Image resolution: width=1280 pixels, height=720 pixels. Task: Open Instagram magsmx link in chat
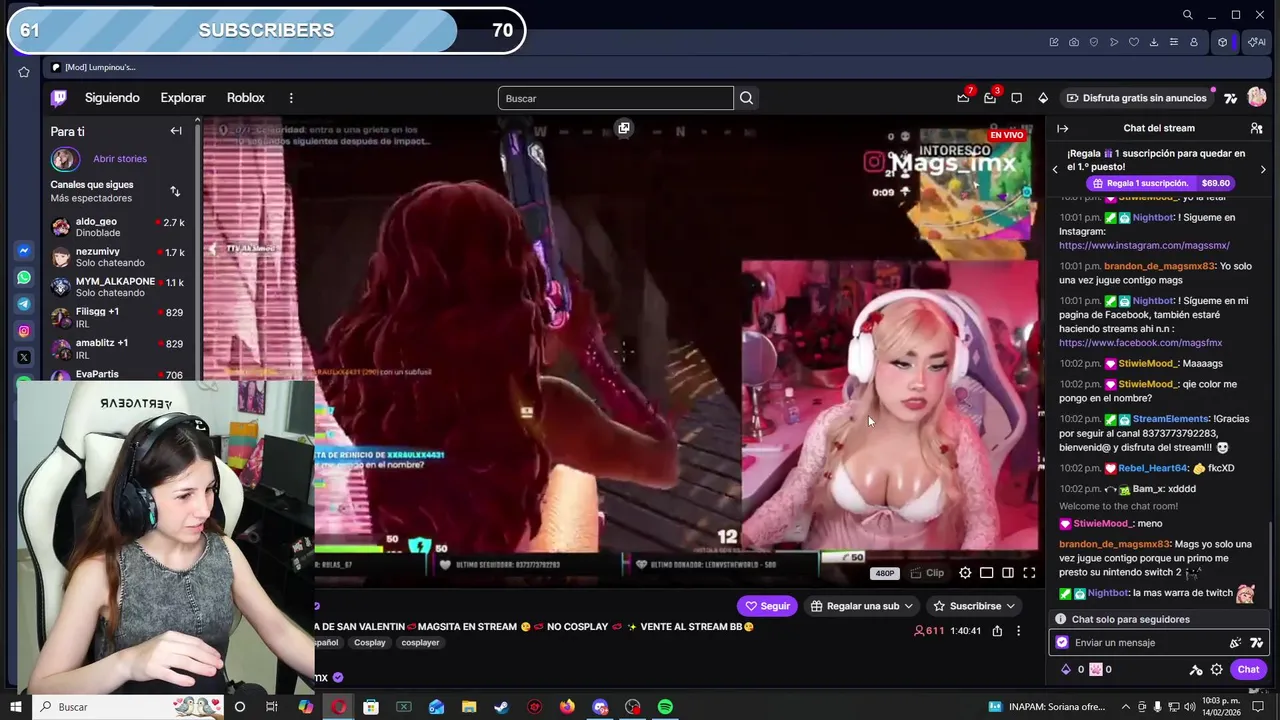1144,245
